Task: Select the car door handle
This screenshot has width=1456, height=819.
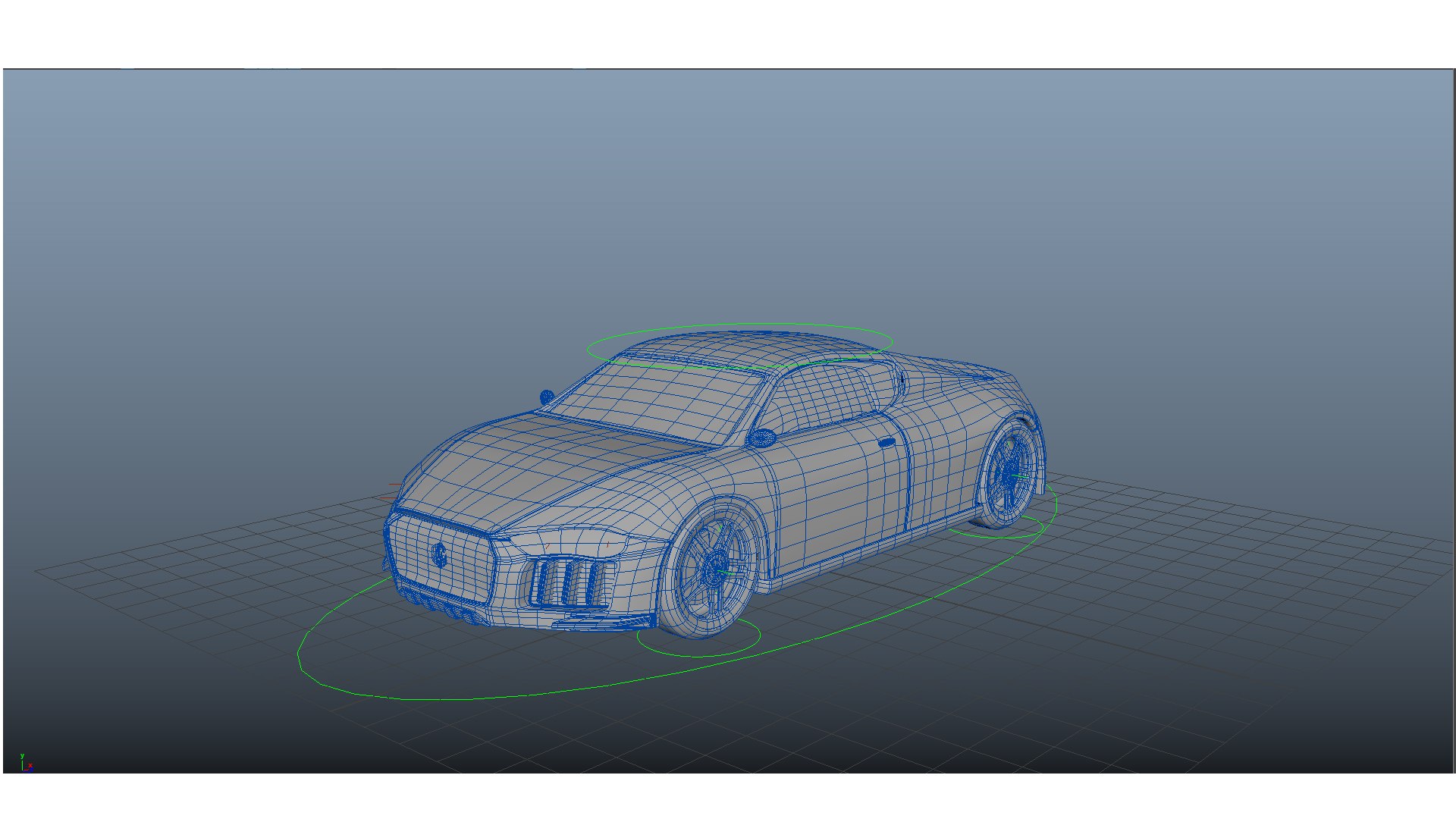Action: point(886,442)
